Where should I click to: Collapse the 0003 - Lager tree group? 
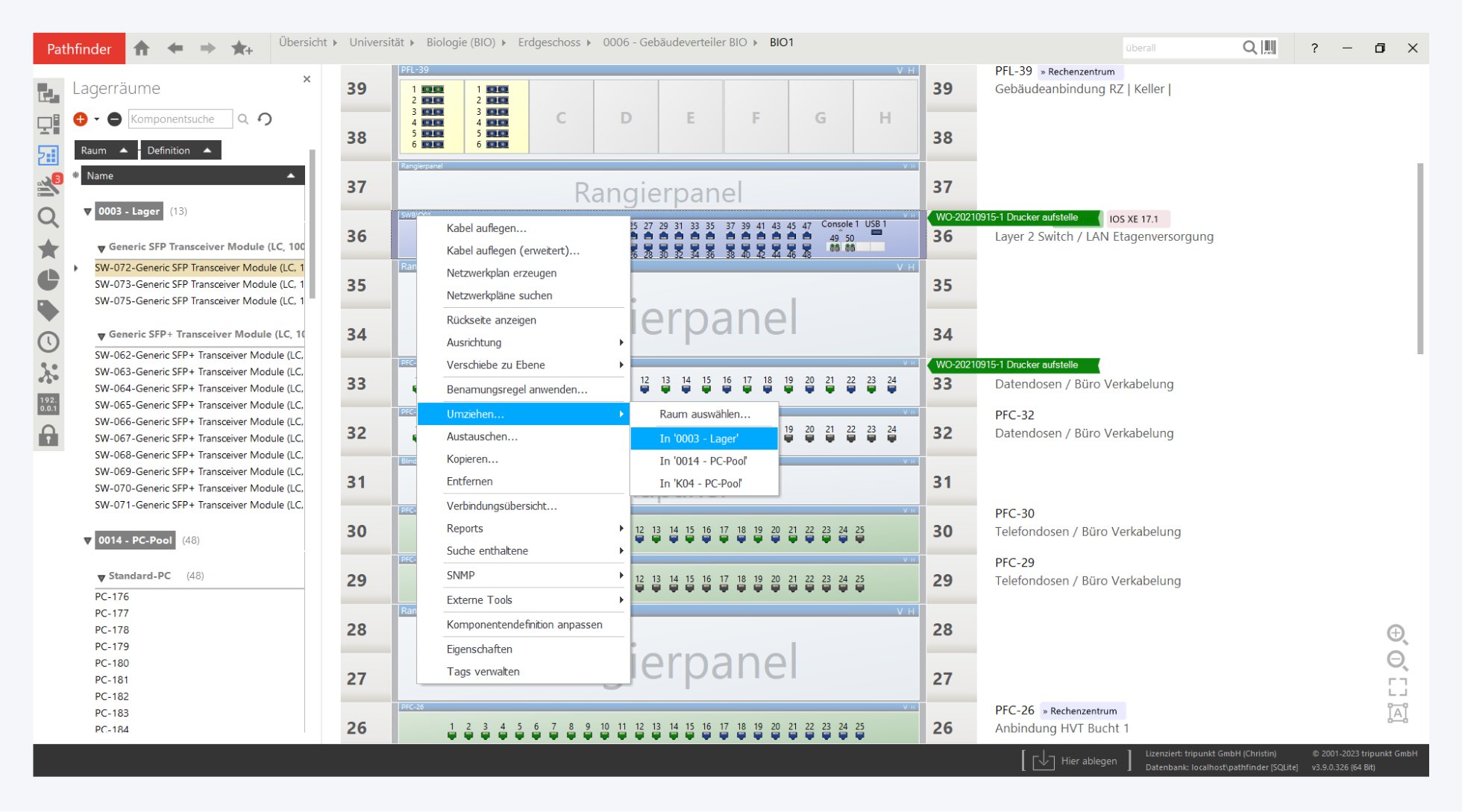point(88,212)
